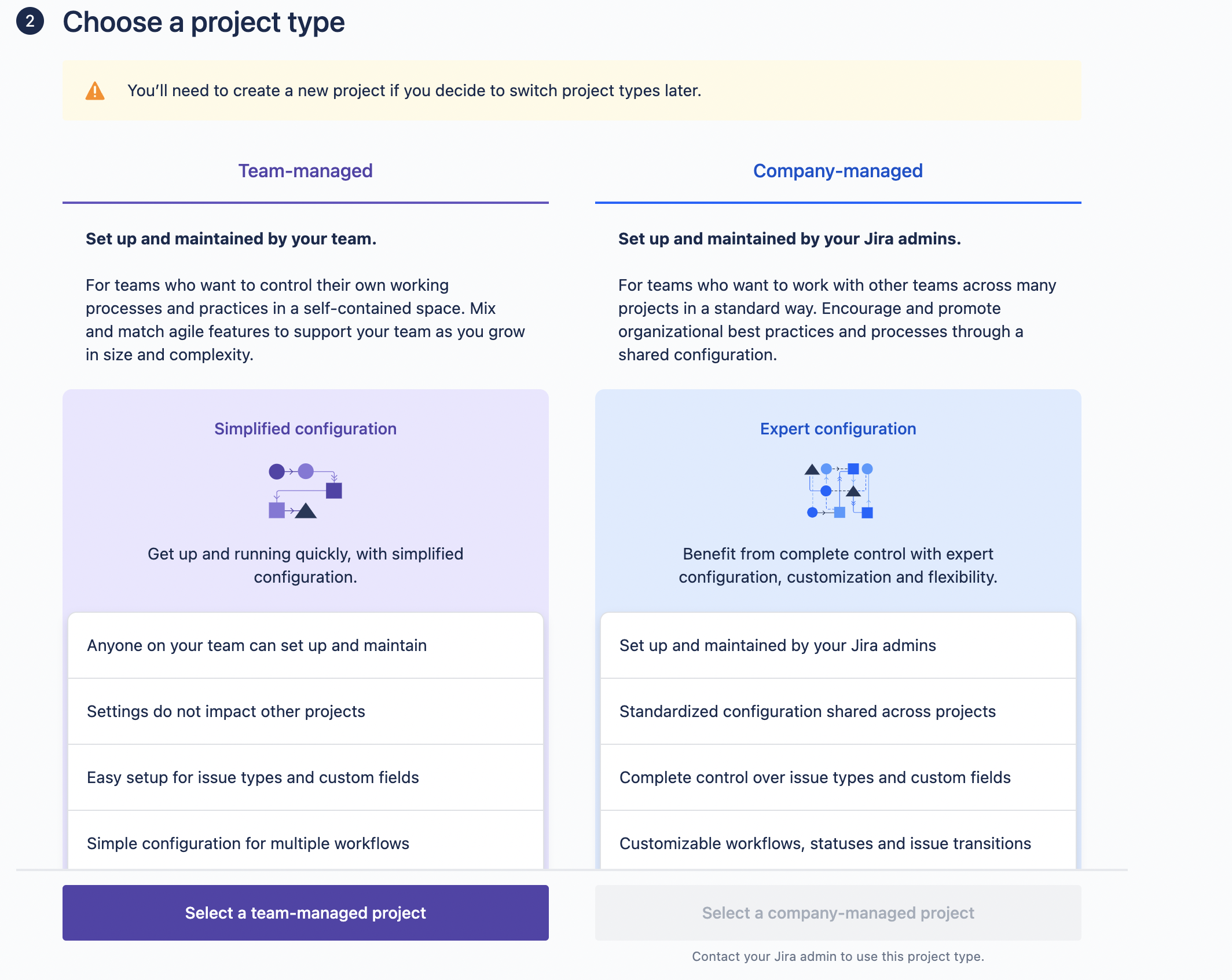1232x980 pixels.
Task: Select the Customizable workflows and statuses row
Action: [838, 843]
